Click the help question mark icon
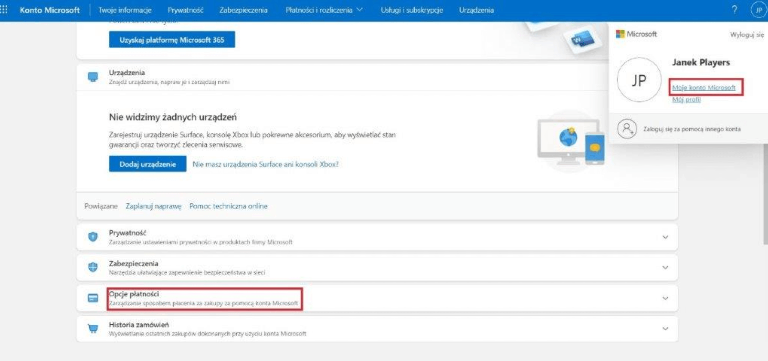This screenshot has width=768, height=361. [x=734, y=10]
